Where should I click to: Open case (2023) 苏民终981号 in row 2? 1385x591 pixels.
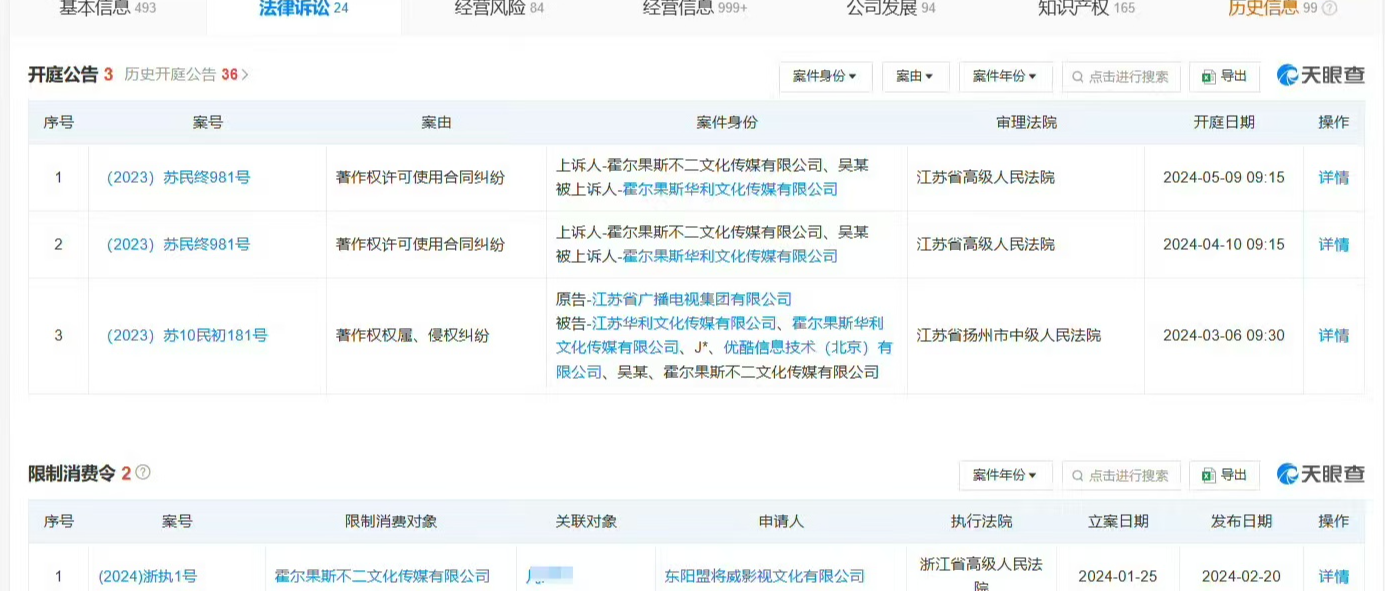(x=178, y=244)
